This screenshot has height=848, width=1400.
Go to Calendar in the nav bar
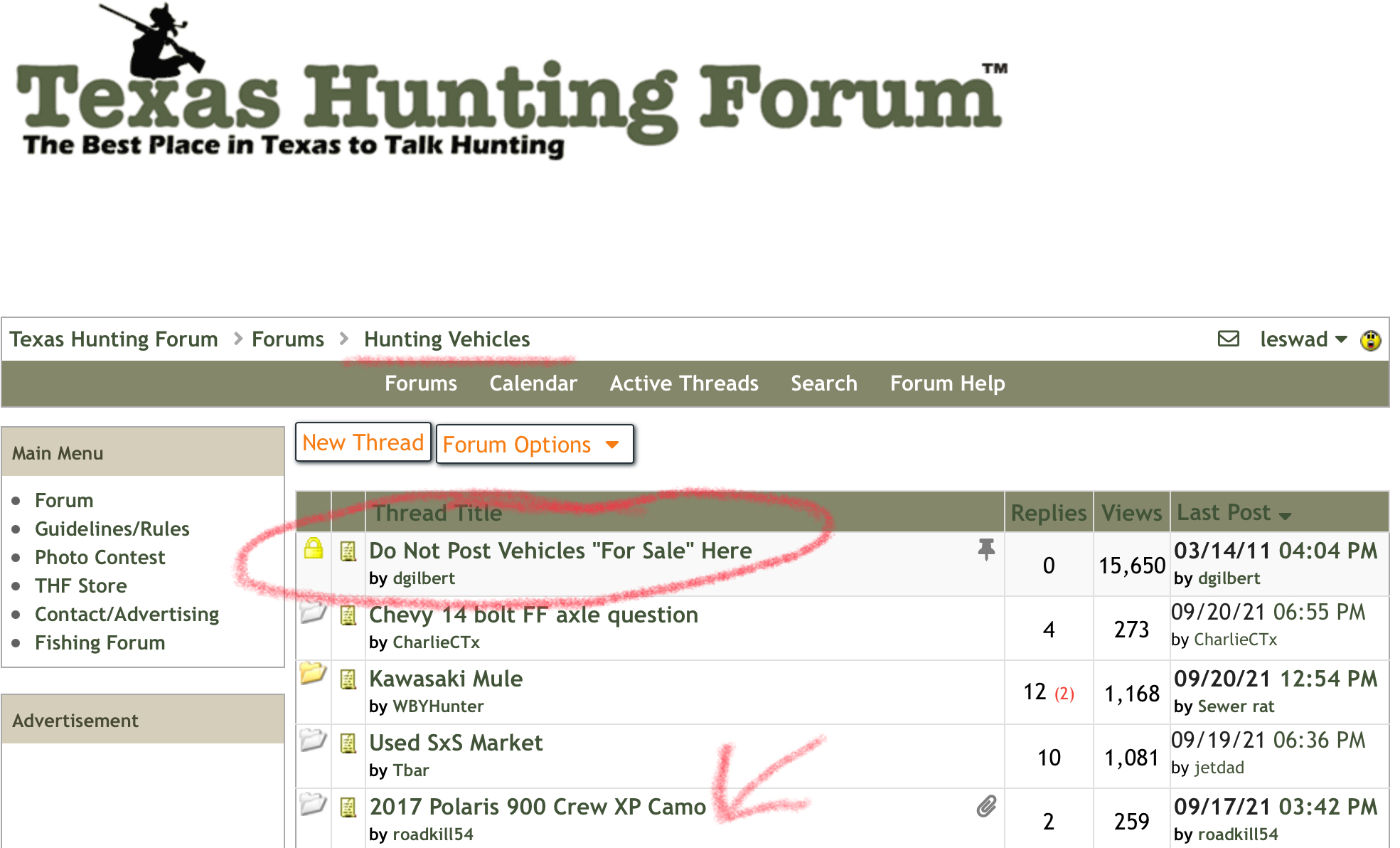[x=533, y=383]
